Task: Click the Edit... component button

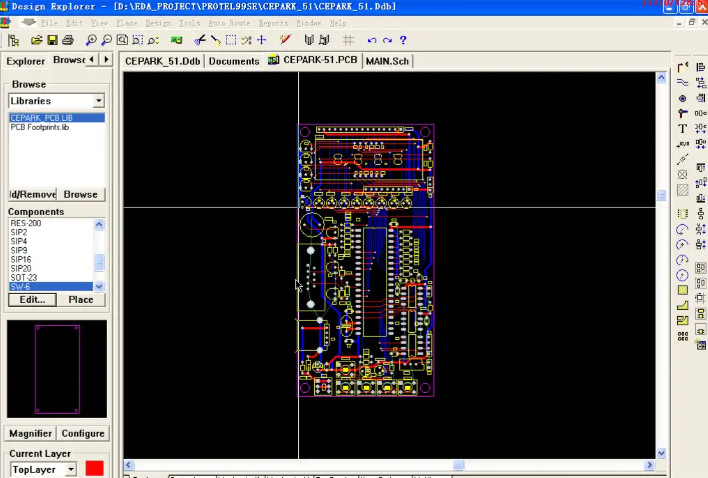Action: tap(31, 299)
